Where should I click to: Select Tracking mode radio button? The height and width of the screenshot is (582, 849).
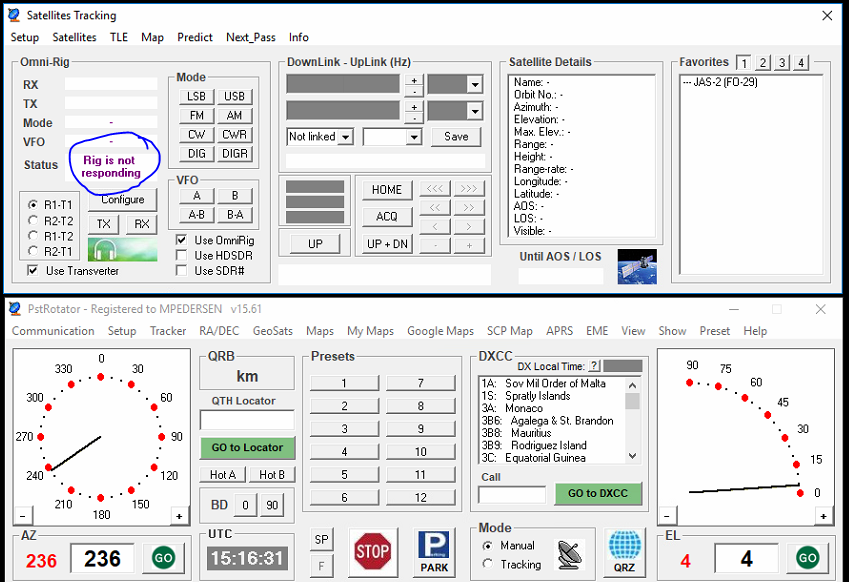[487, 564]
